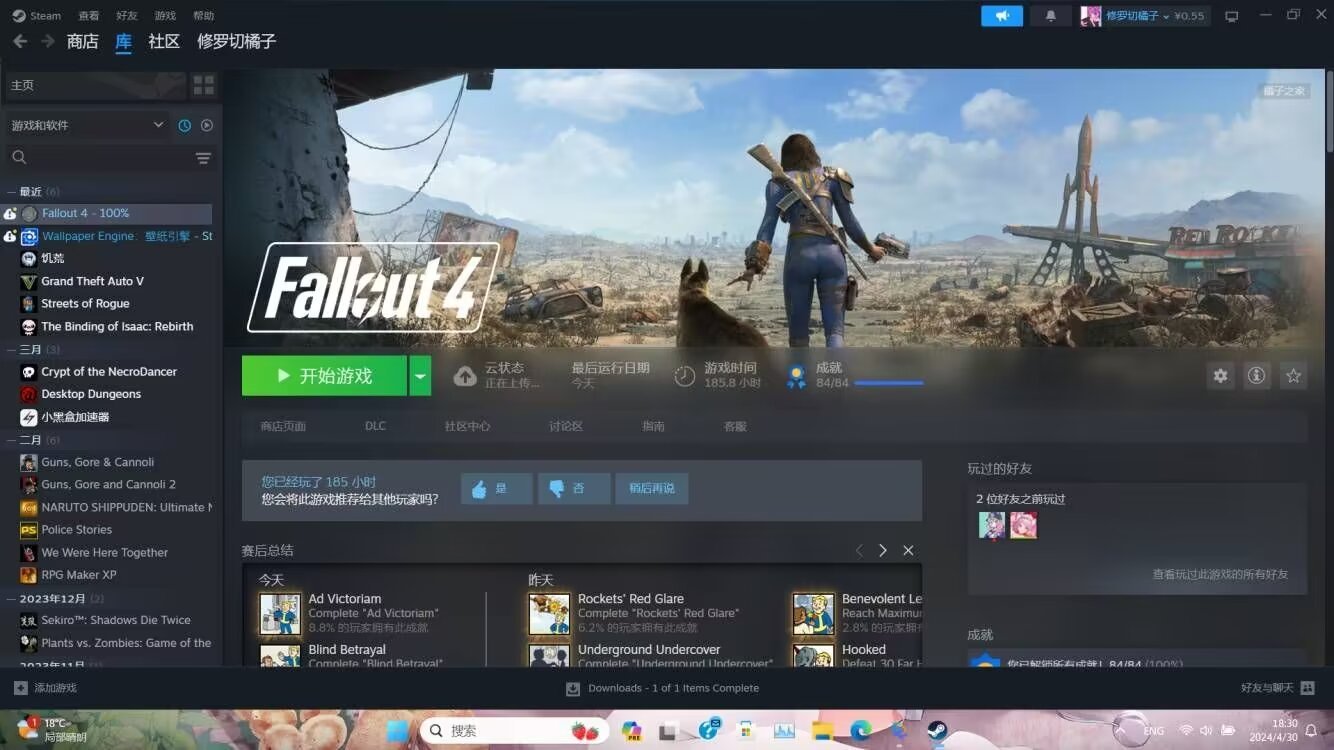Open the Play button dropdown arrow
1334x750 pixels.
click(420, 376)
